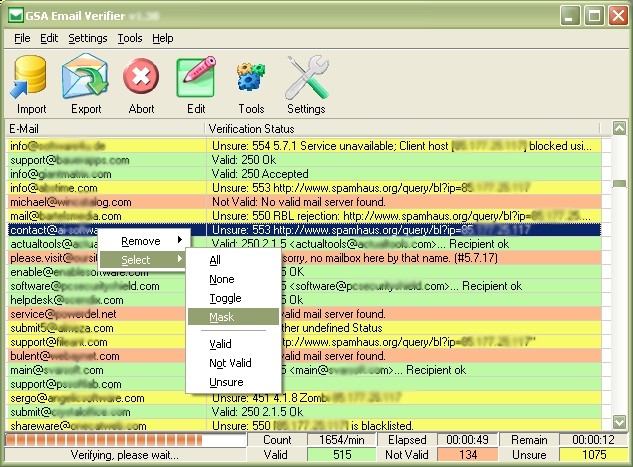Open the Help menu
The height and width of the screenshot is (467, 633).
point(162,38)
